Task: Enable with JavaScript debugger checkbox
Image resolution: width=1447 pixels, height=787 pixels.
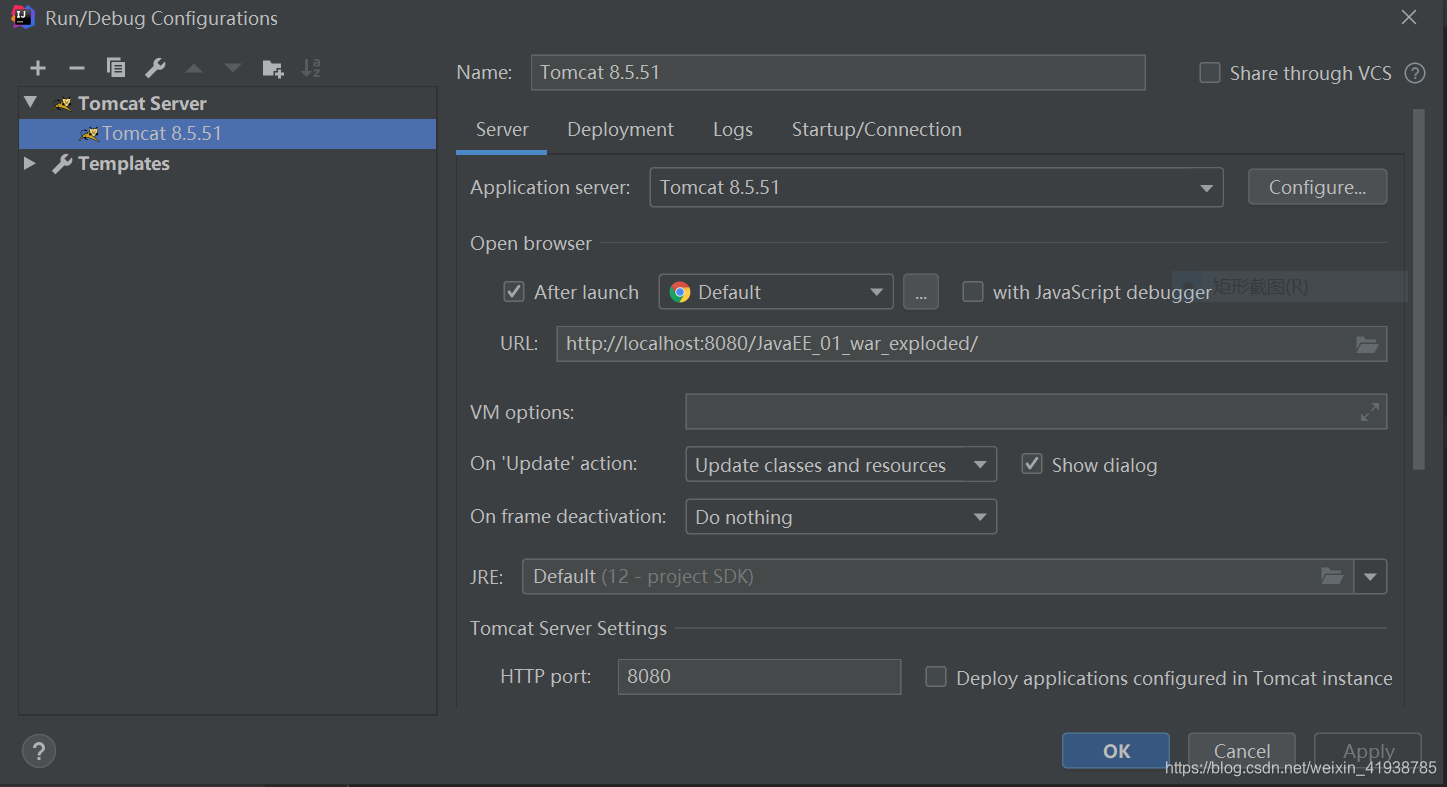Action: pos(973,292)
